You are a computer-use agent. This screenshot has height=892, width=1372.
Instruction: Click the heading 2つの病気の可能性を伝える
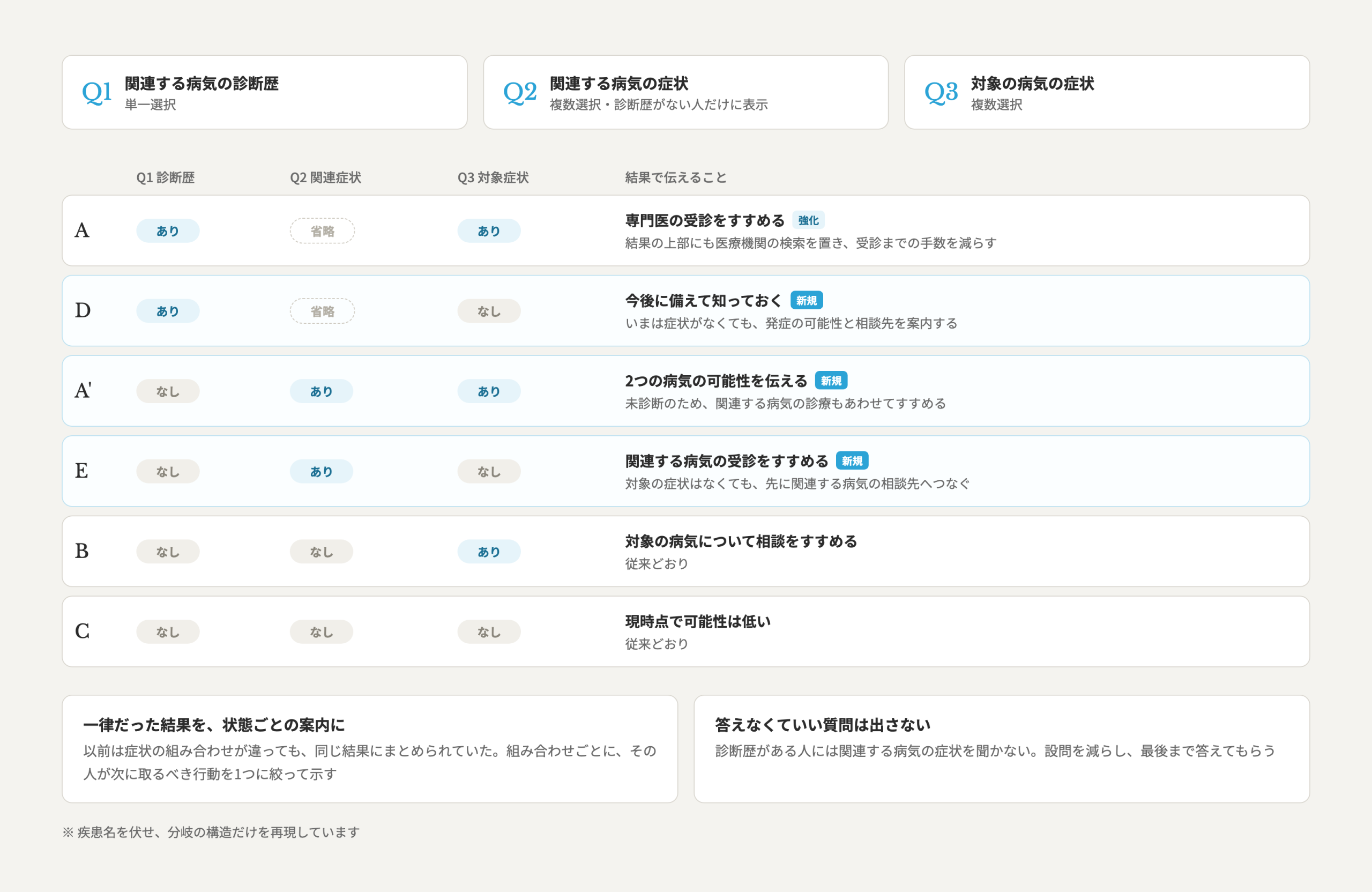(x=717, y=381)
